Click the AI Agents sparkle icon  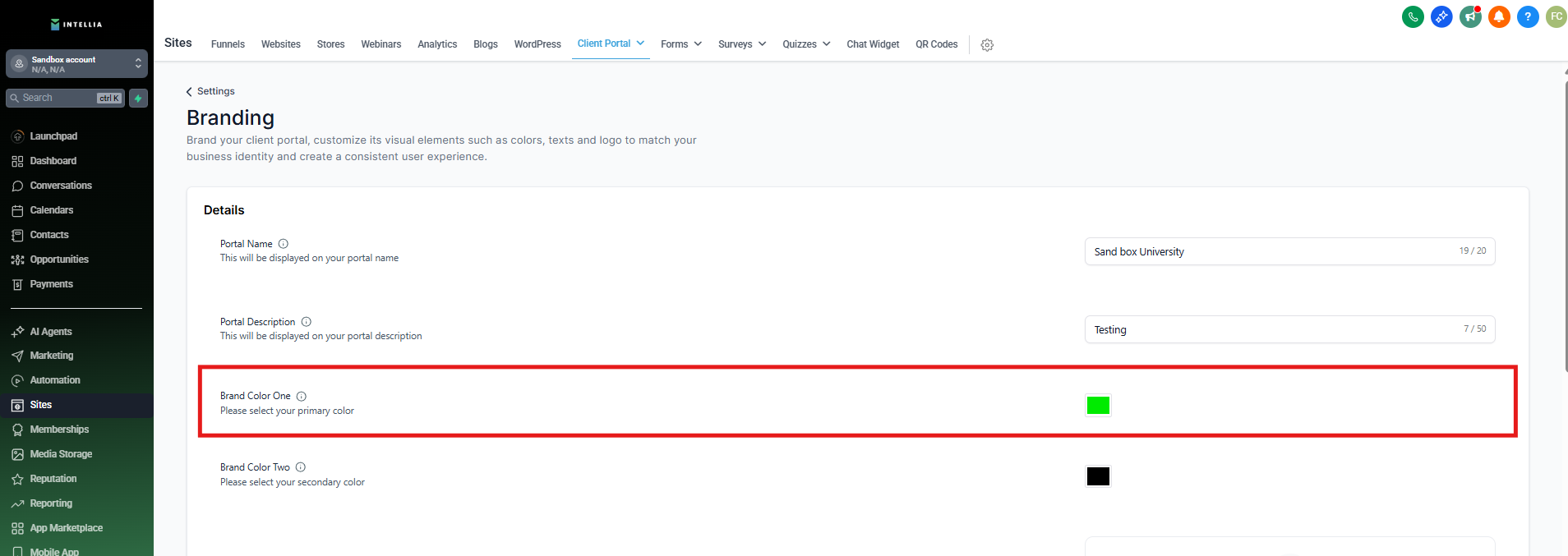tap(17, 332)
